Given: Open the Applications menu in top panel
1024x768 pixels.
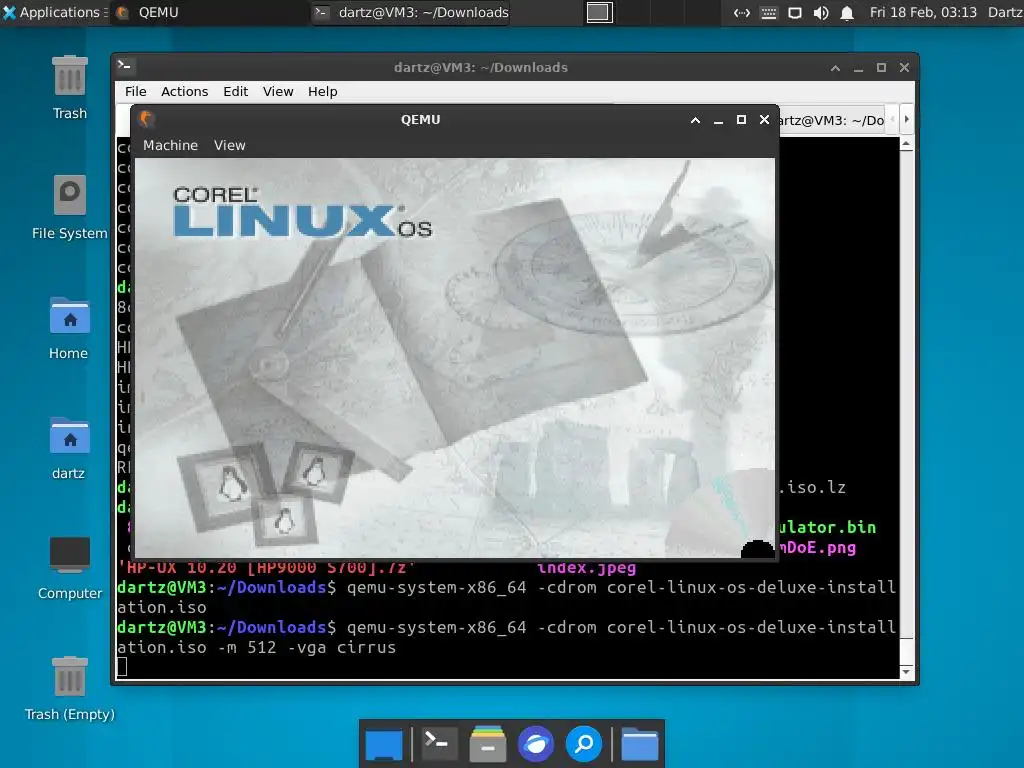Looking at the screenshot, I should click(51, 12).
